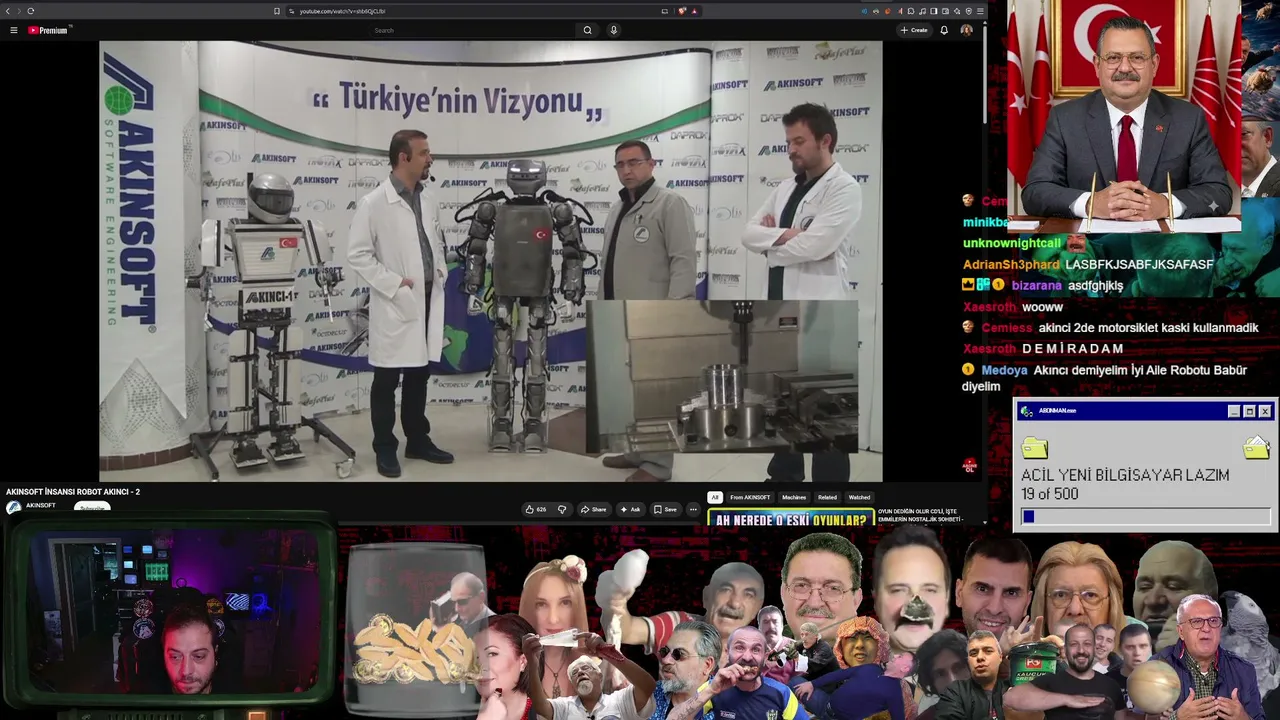
Task: Go to YouTube Premium home logo
Action: (x=48, y=30)
